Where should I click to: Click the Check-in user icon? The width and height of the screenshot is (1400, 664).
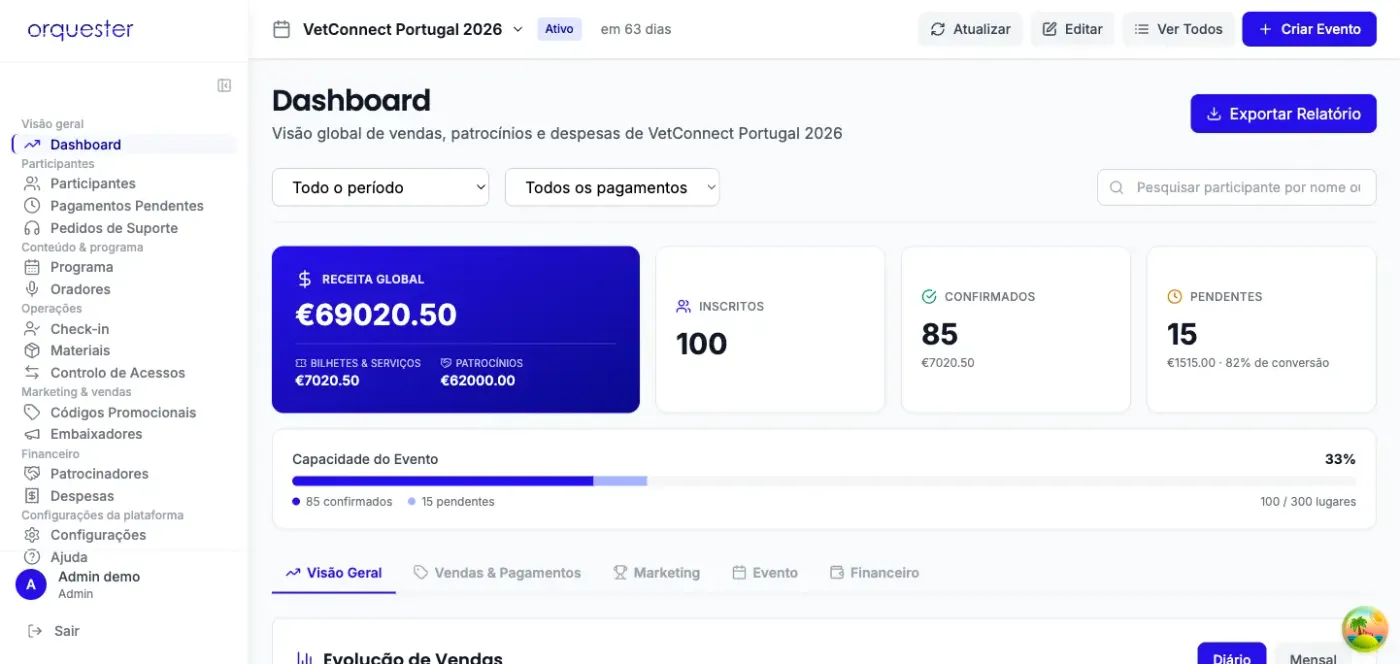32,329
